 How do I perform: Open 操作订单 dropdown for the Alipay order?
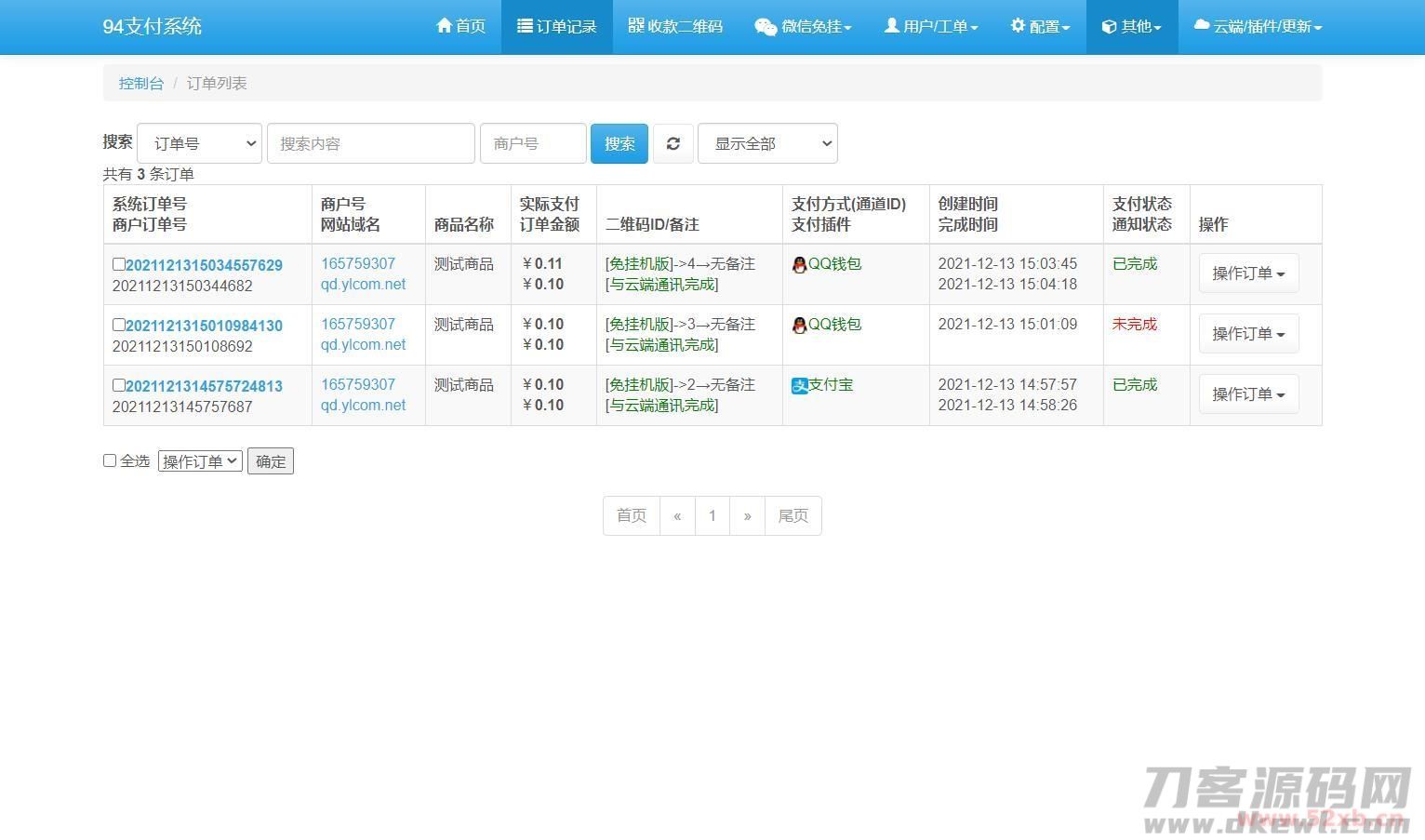pyautogui.click(x=1248, y=394)
